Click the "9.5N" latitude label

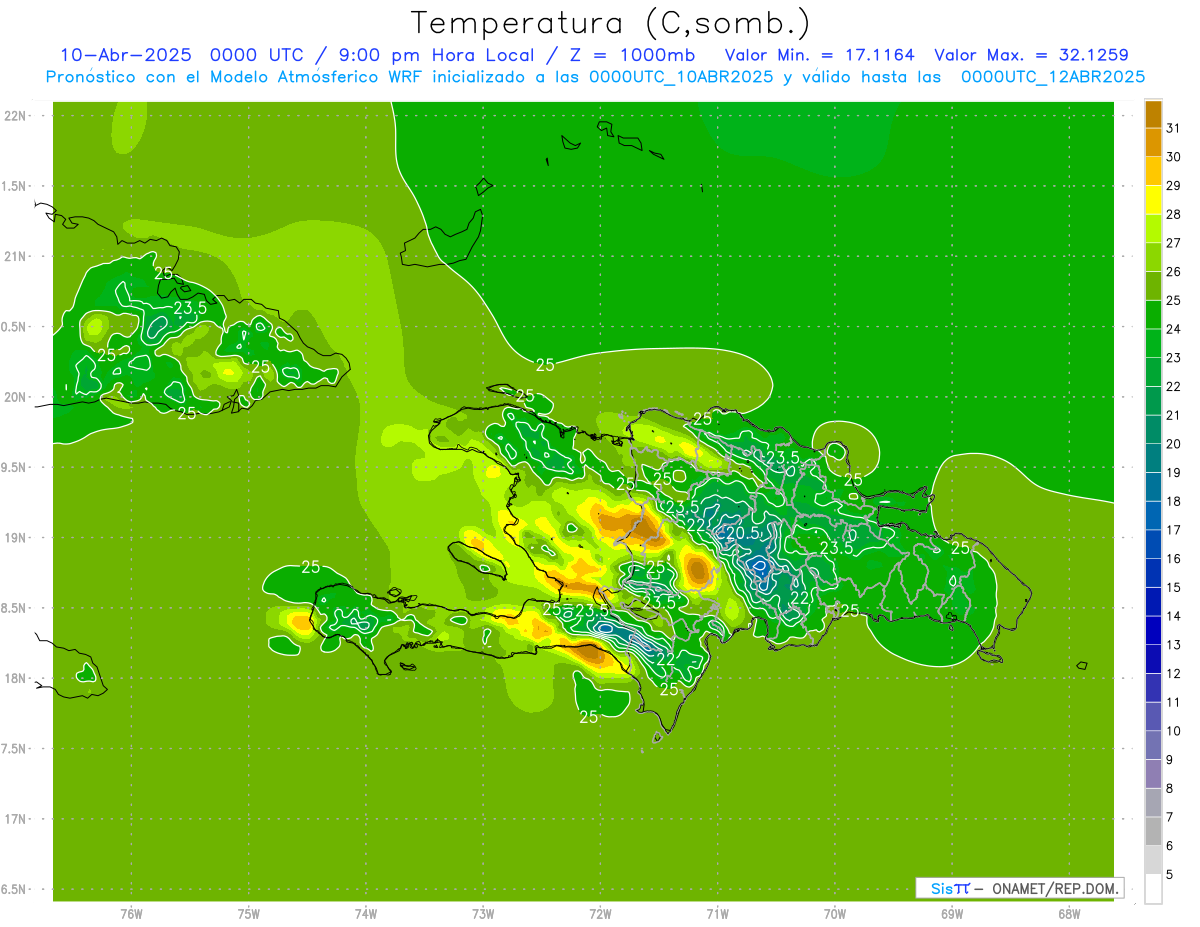[15, 468]
